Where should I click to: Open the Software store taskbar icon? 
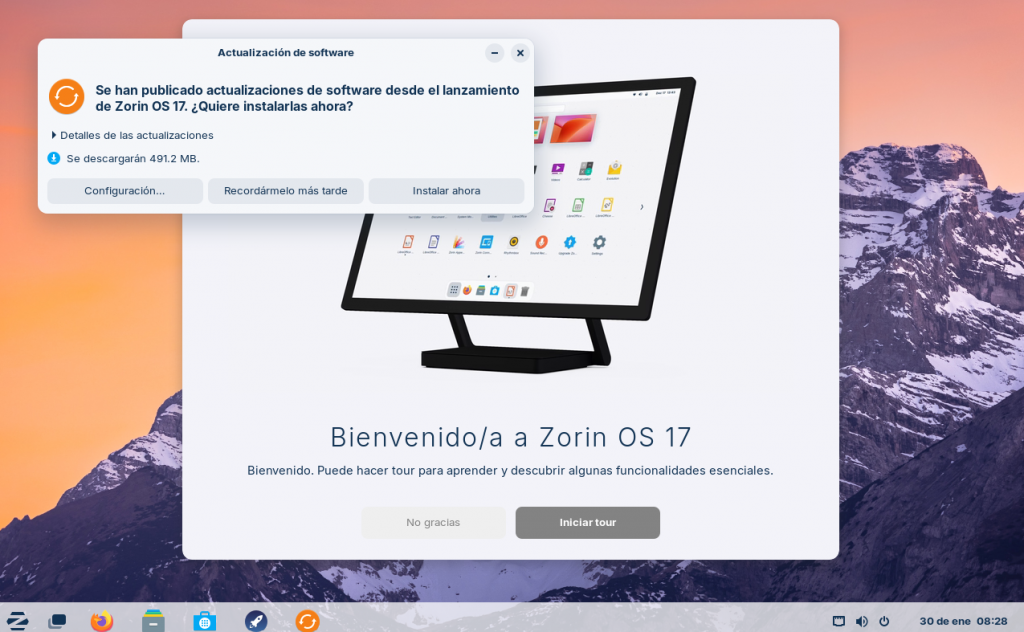(205, 621)
